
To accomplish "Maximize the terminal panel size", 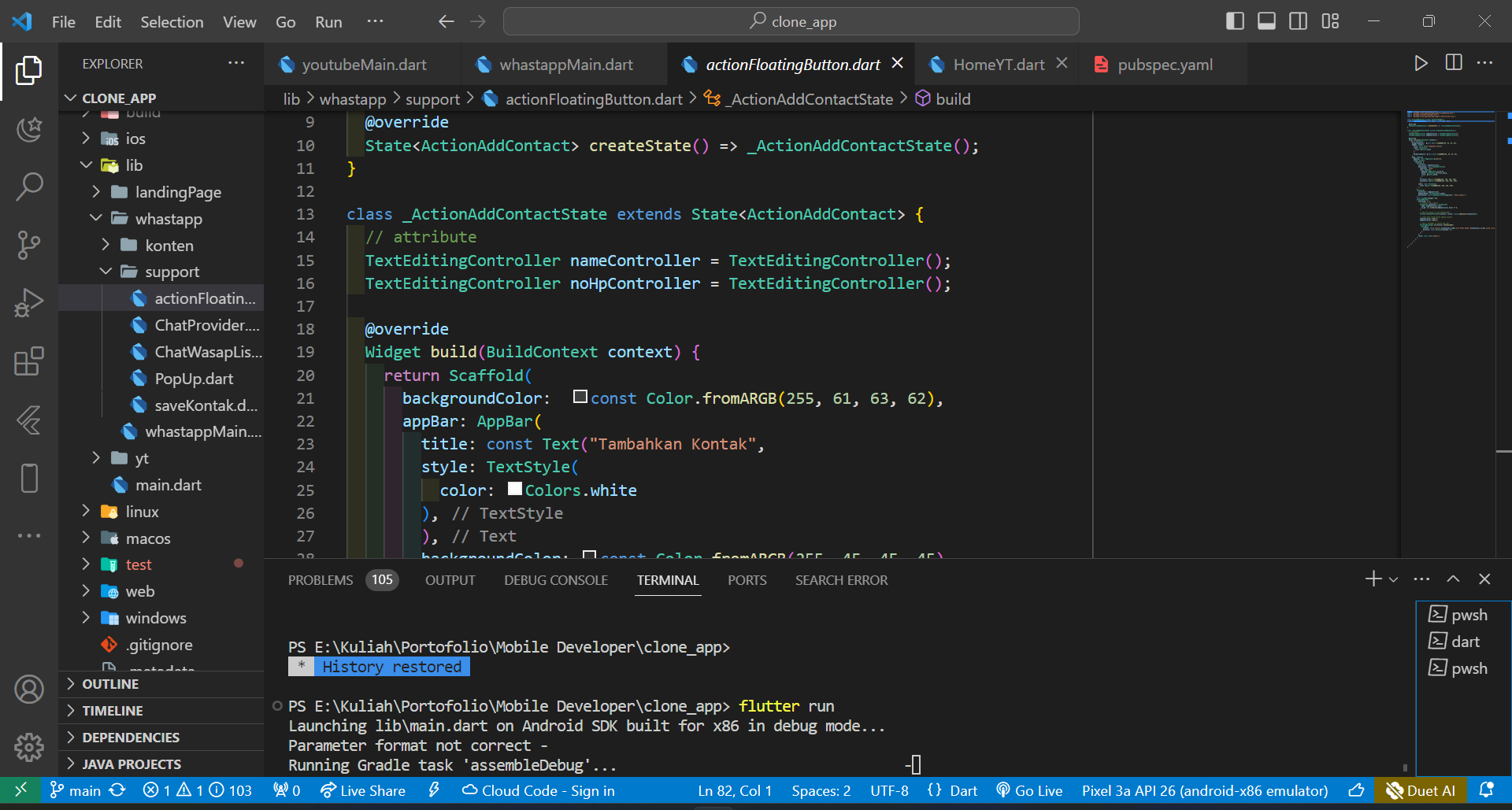I will coord(1453,579).
